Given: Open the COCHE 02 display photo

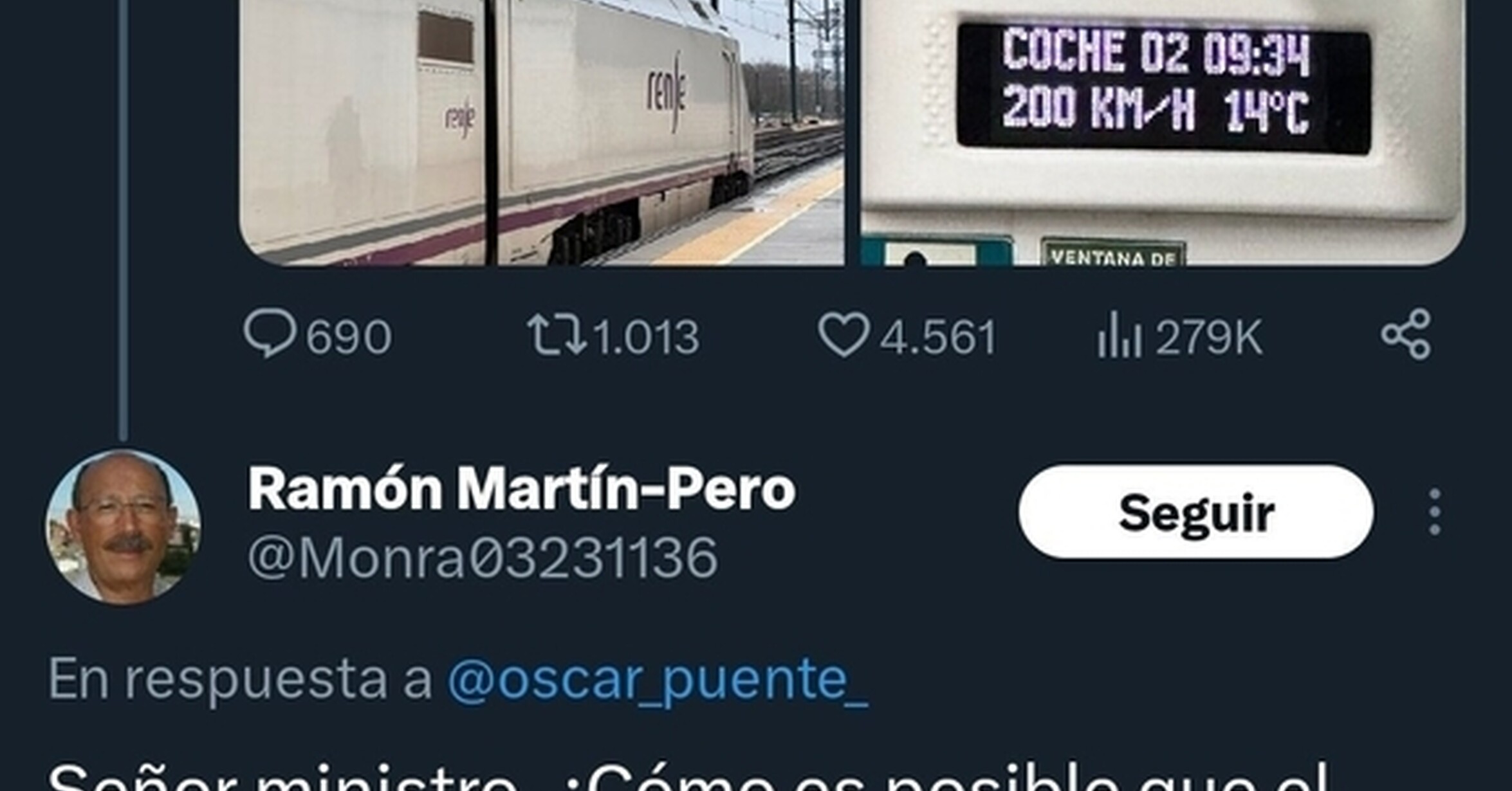Looking at the screenshot, I should coord(1164,132).
